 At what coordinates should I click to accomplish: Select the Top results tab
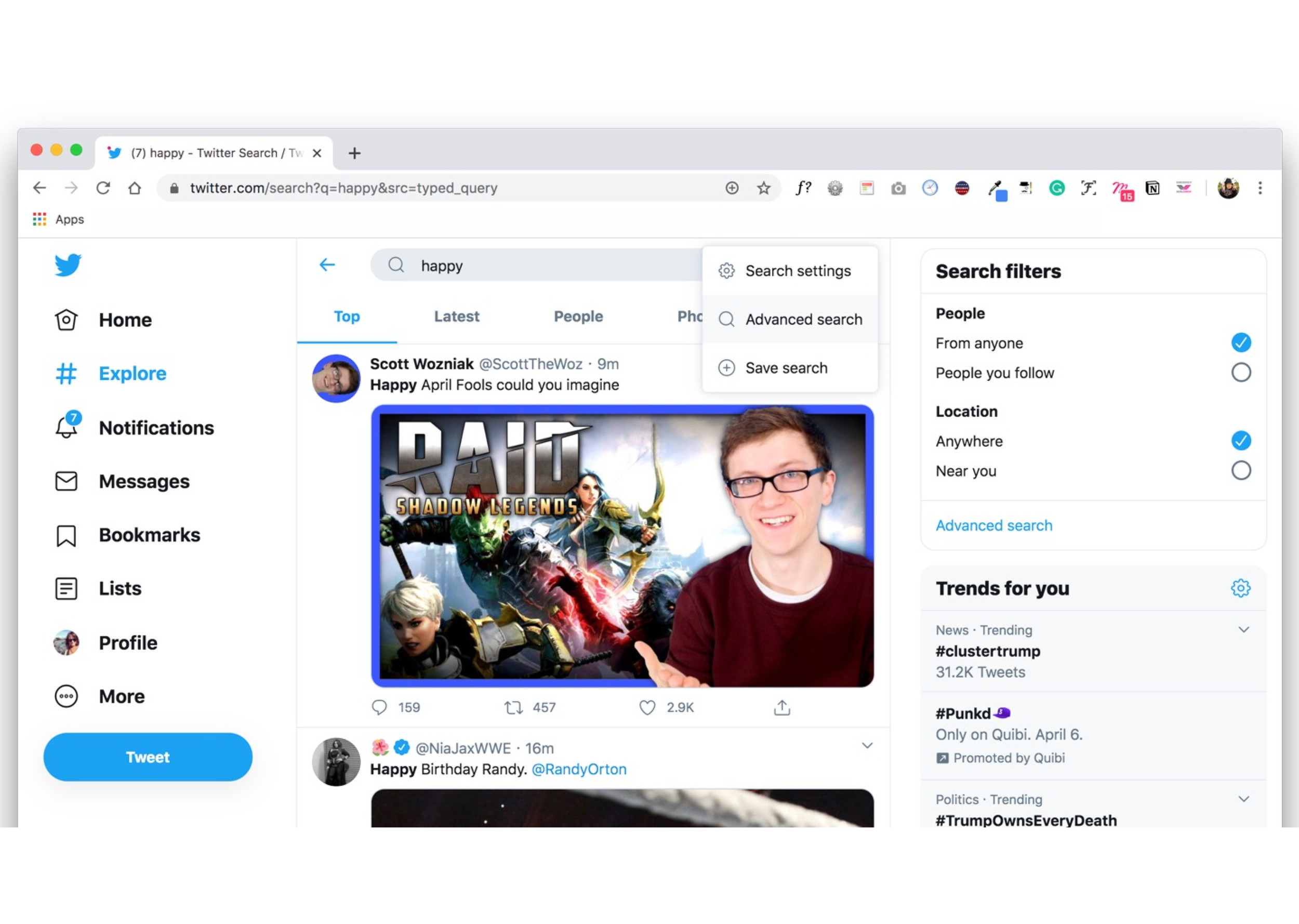[x=347, y=316]
